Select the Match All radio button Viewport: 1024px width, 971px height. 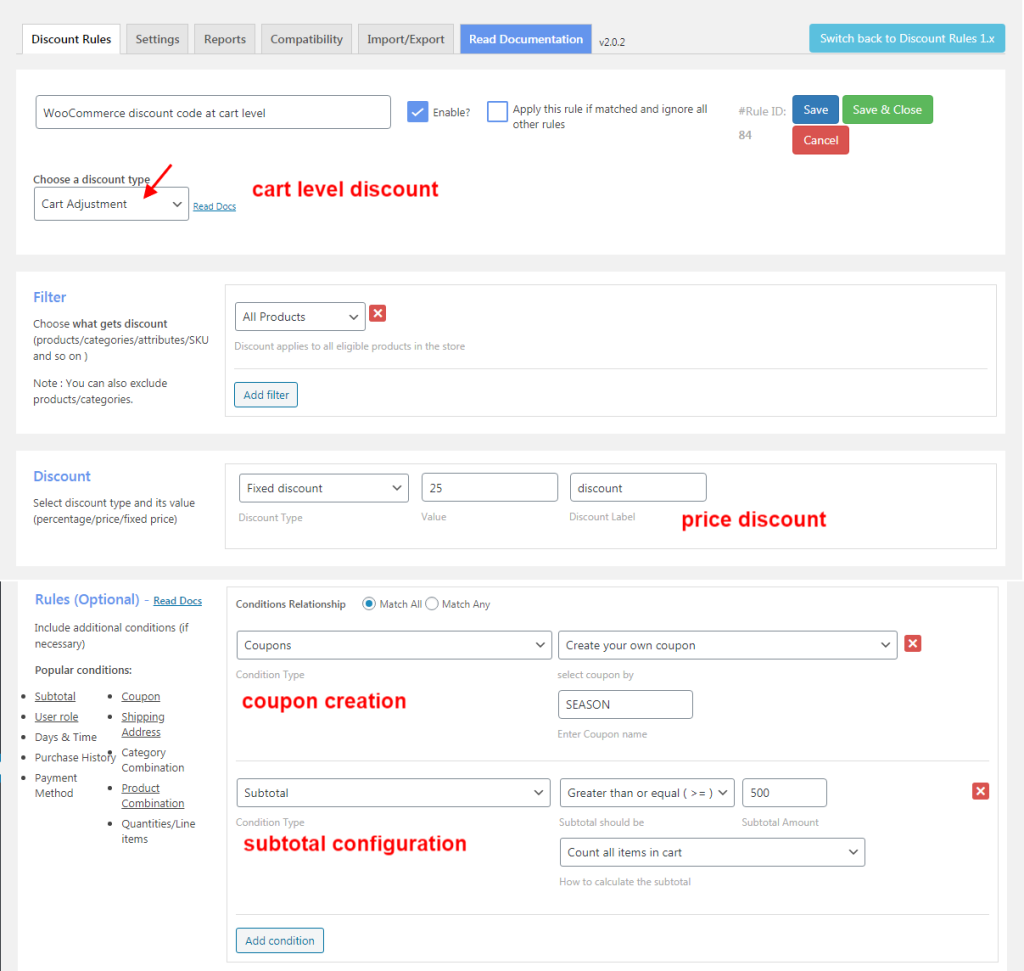pyautogui.click(x=369, y=604)
